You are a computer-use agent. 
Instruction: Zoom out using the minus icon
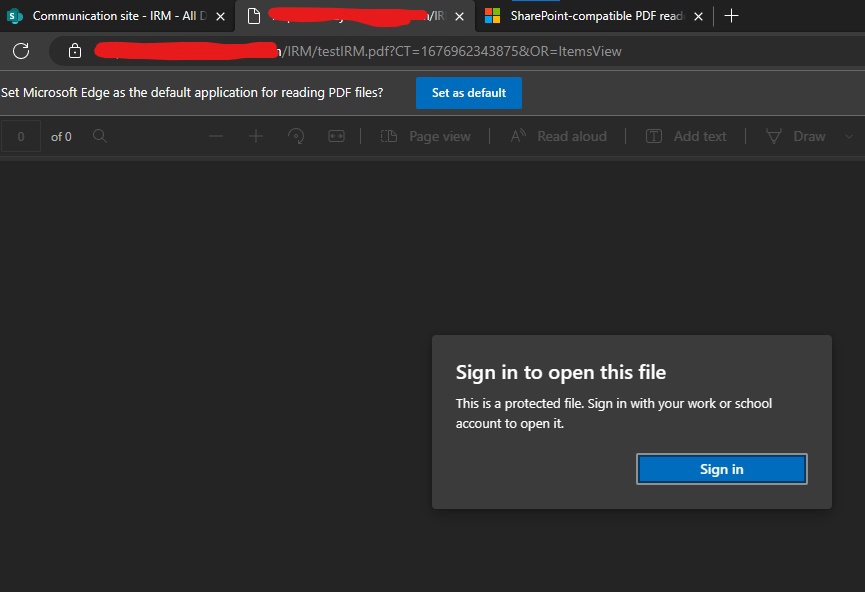pyautogui.click(x=216, y=136)
